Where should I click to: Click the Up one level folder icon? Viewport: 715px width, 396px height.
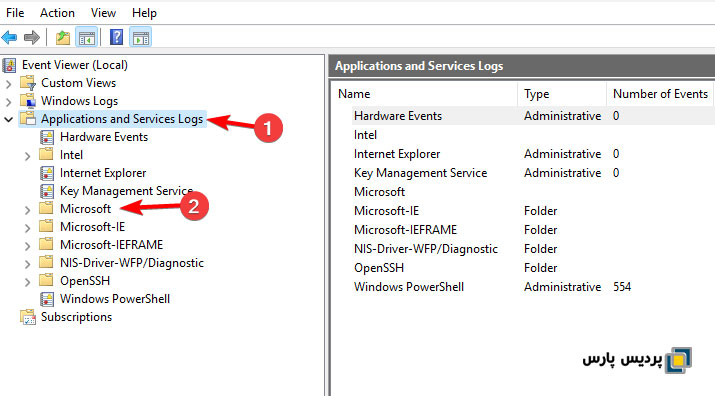(x=62, y=37)
